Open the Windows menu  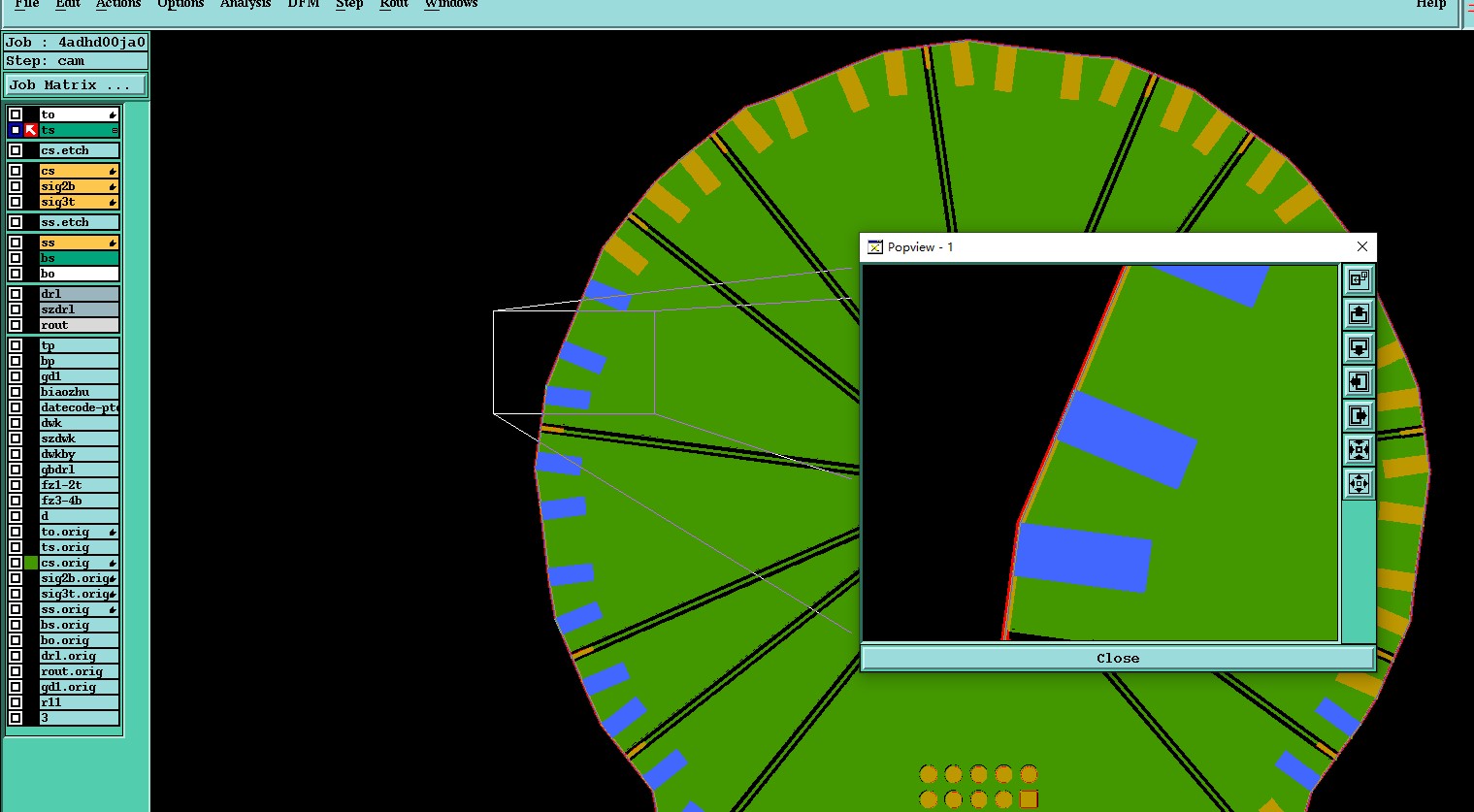coord(451,4)
